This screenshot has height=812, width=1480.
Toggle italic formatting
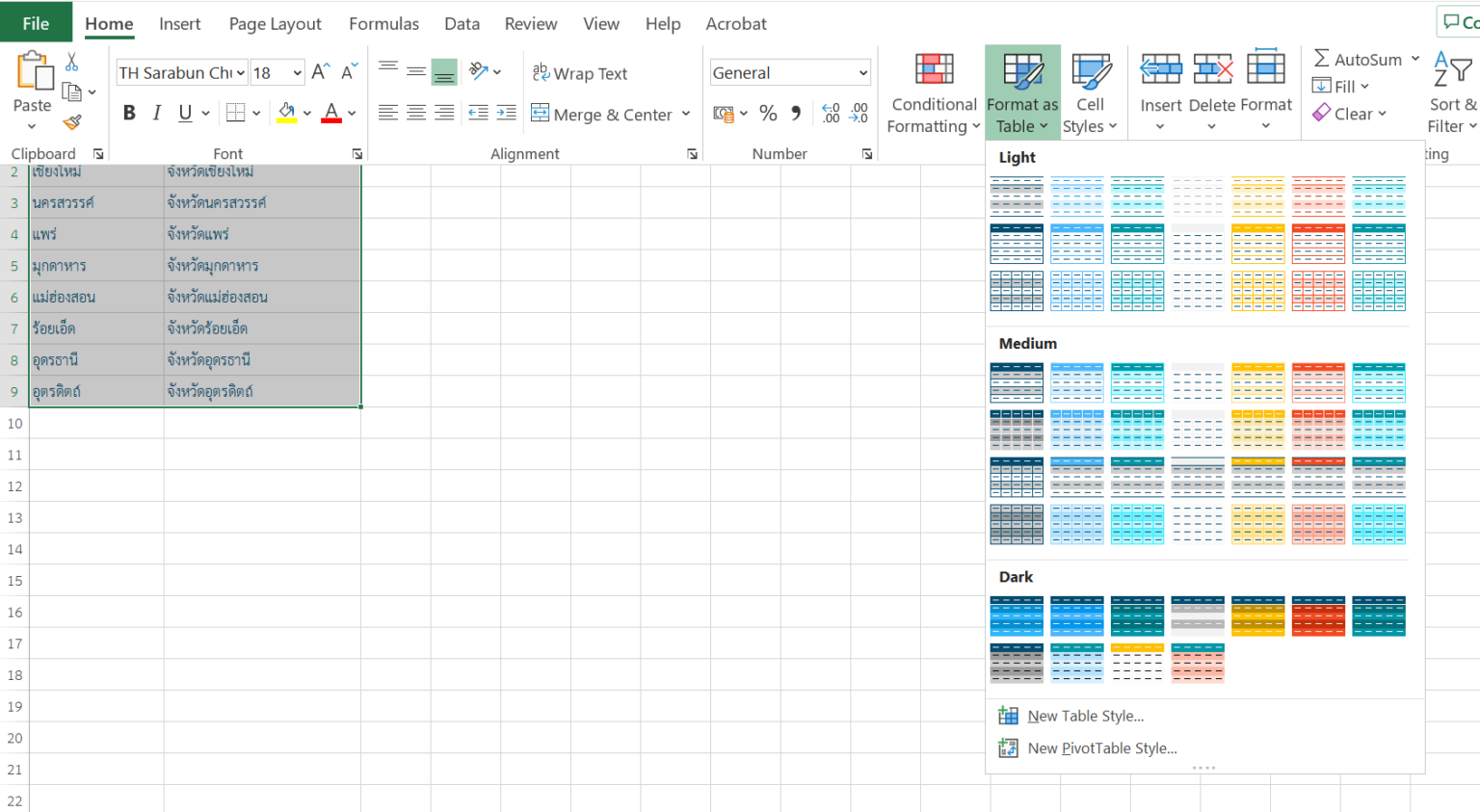156,113
